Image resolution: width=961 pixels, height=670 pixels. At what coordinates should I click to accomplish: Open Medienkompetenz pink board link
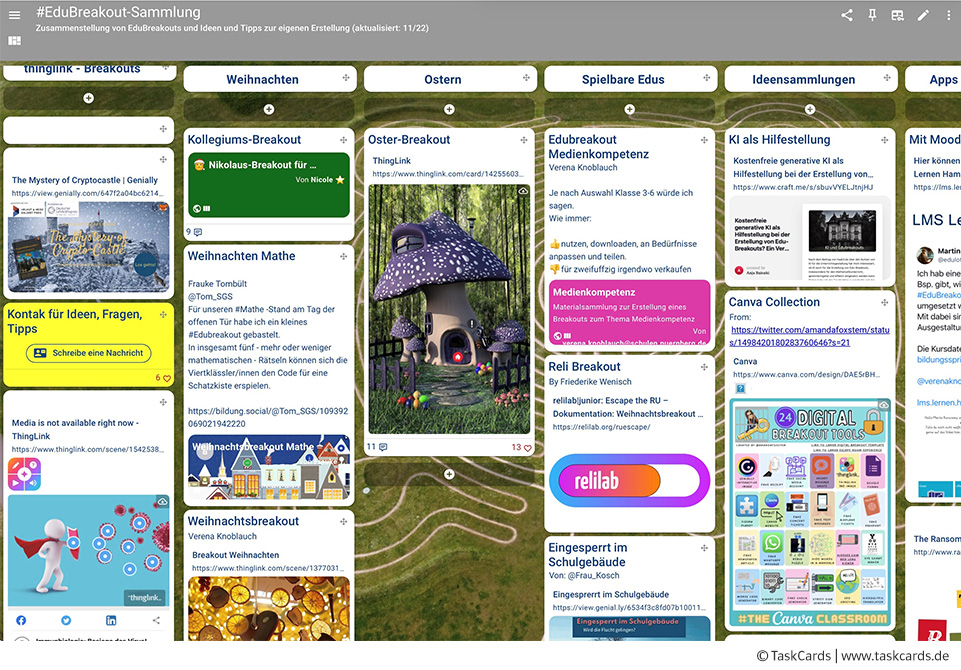click(x=629, y=312)
